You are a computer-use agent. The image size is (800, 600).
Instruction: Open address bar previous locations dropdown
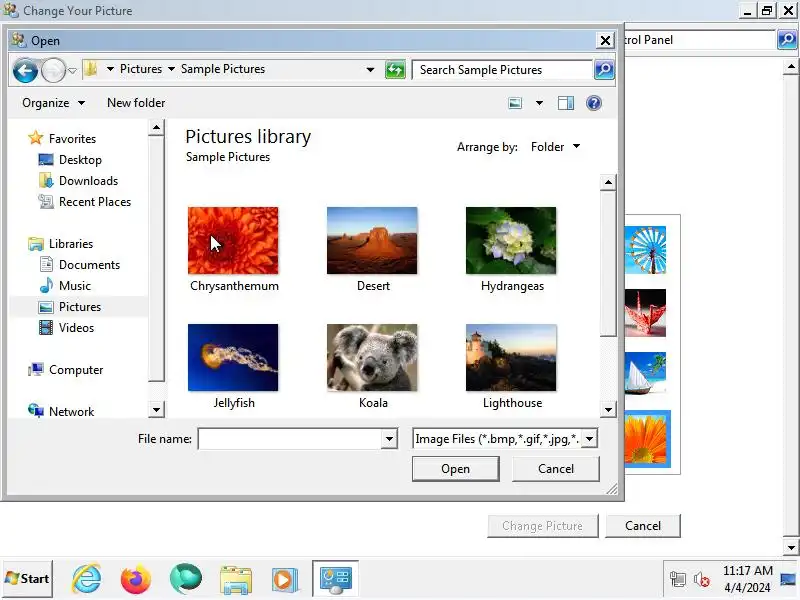pos(370,69)
